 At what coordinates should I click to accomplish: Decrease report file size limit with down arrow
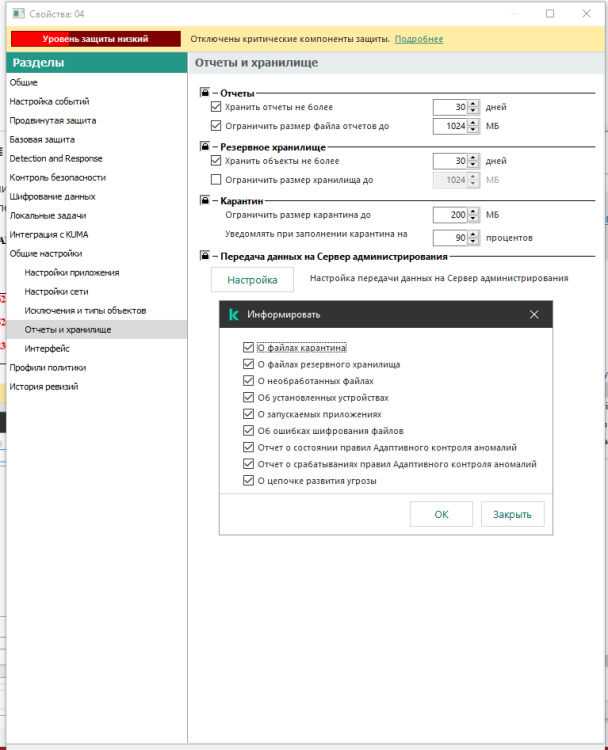pyautogui.click(x=473, y=130)
